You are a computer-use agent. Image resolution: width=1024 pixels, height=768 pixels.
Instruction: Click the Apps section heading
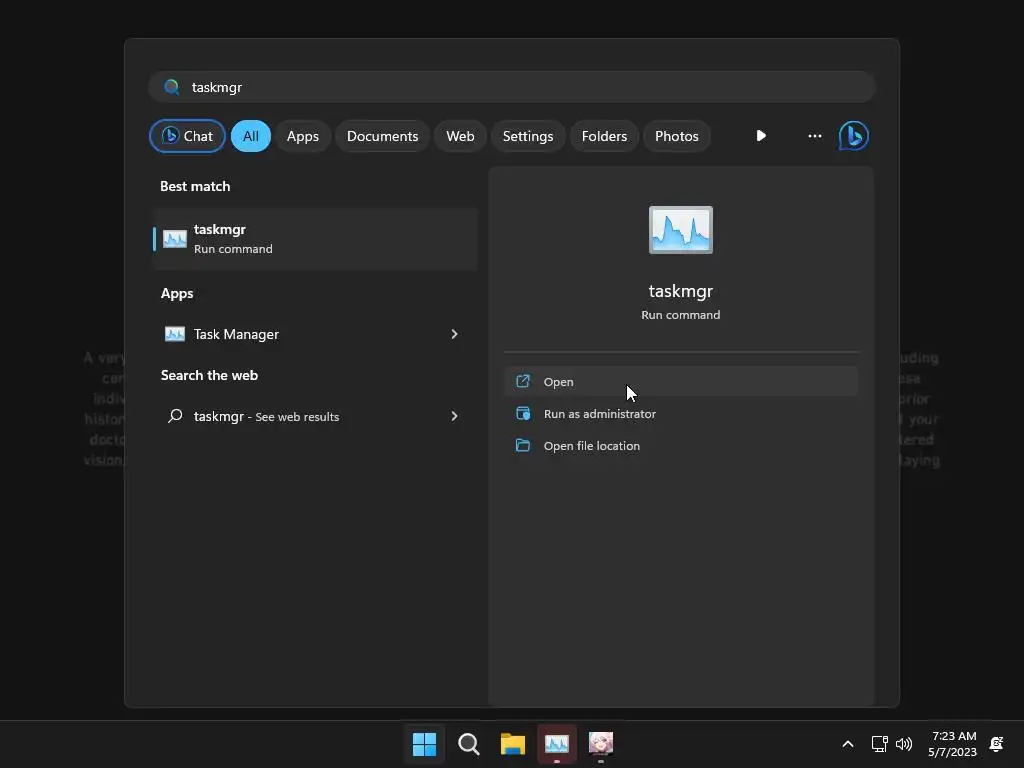(177, 293)
